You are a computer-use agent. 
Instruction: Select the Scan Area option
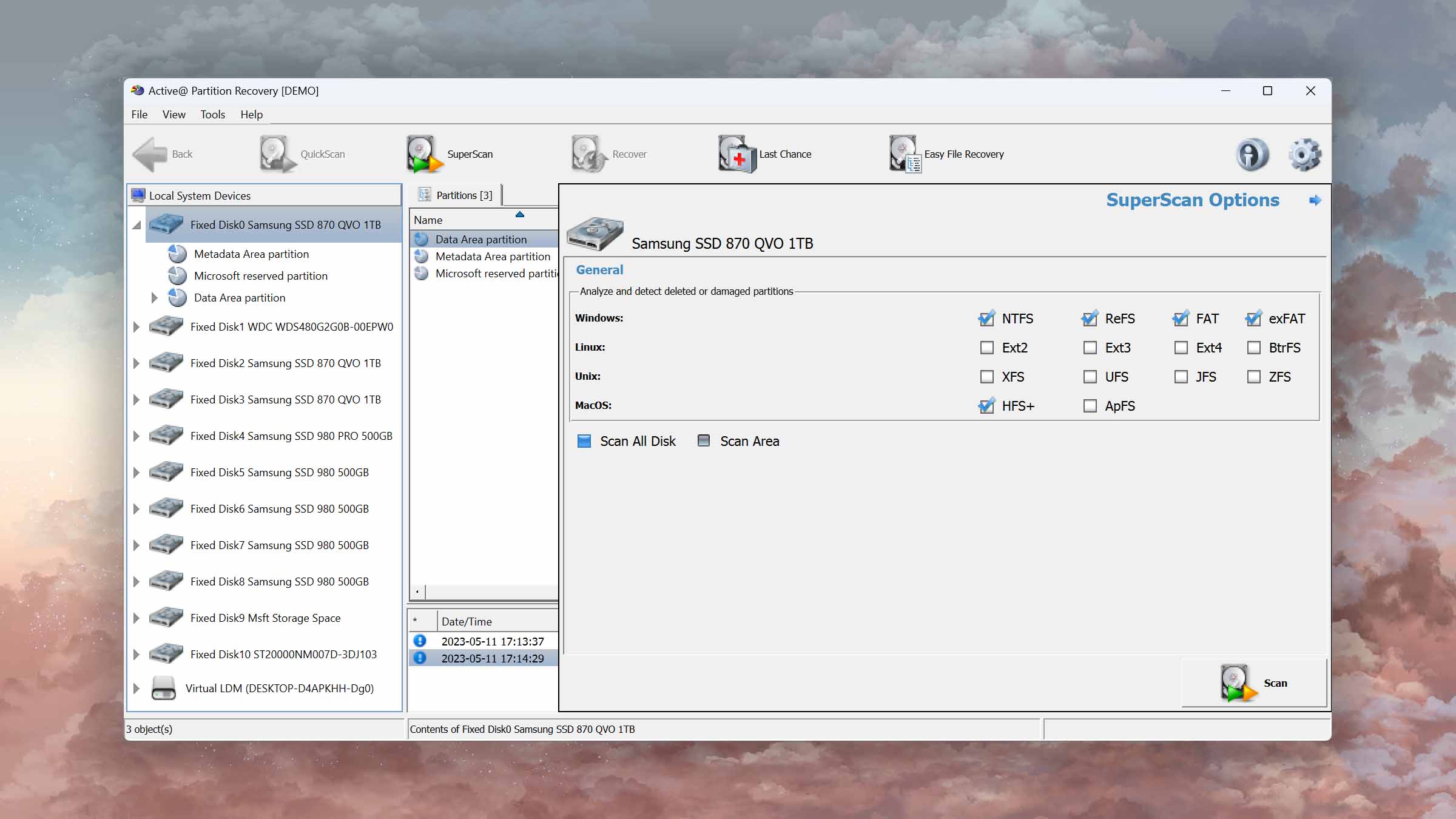click(704, 440)
